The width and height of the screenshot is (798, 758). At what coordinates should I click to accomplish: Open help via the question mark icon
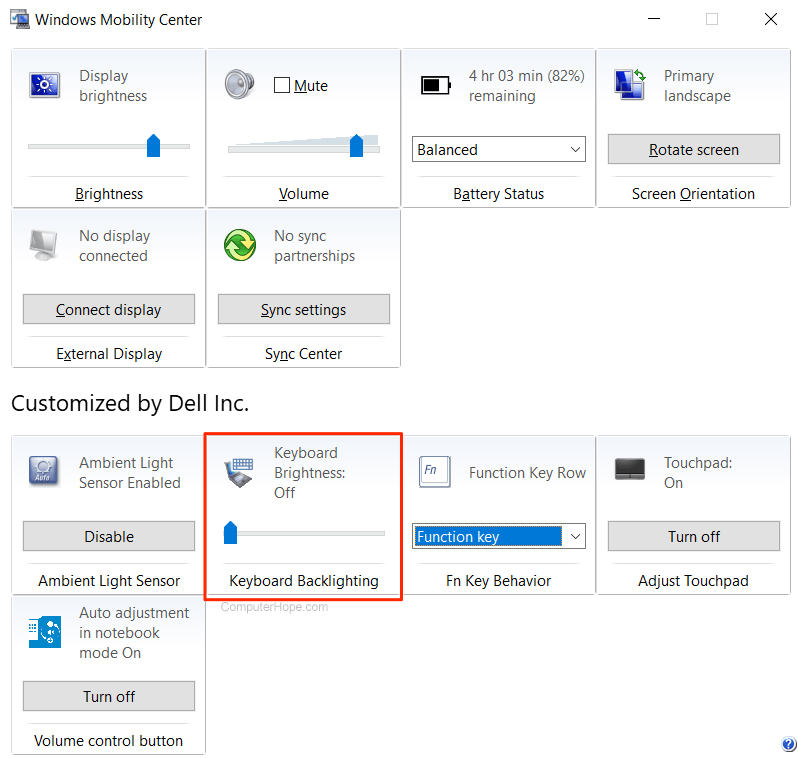point(788,744)
